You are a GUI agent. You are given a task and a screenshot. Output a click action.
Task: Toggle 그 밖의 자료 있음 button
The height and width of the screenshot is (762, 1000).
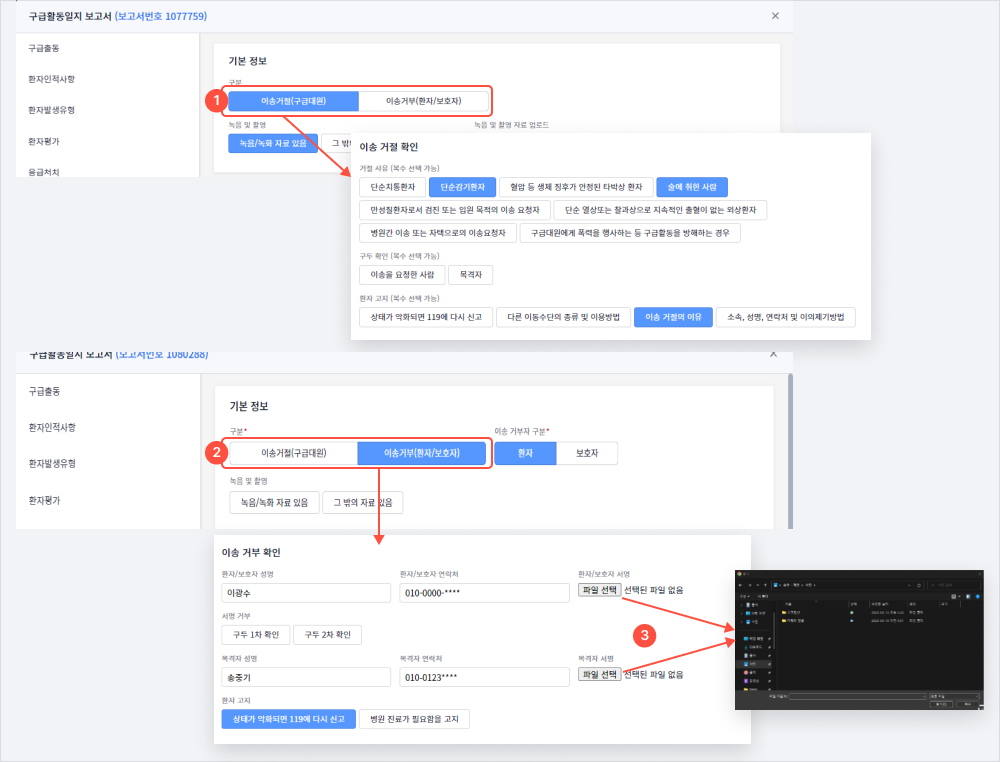point(362,502)
